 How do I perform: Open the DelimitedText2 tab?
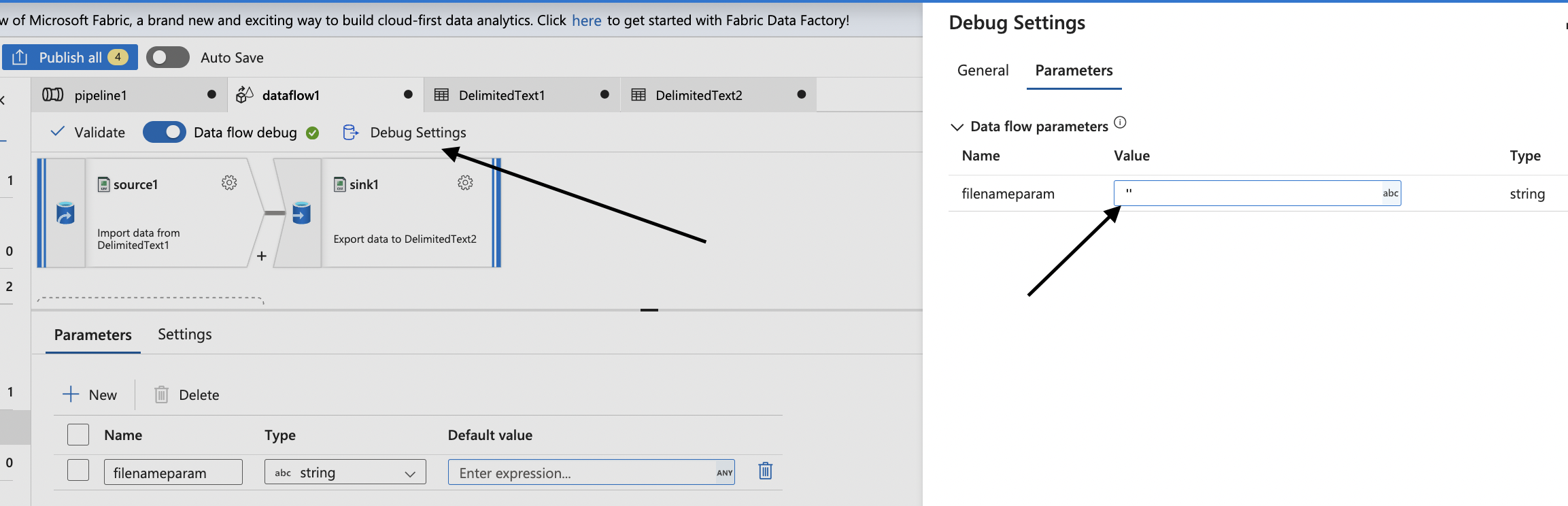pyautogui.click(x=698, y=95)
